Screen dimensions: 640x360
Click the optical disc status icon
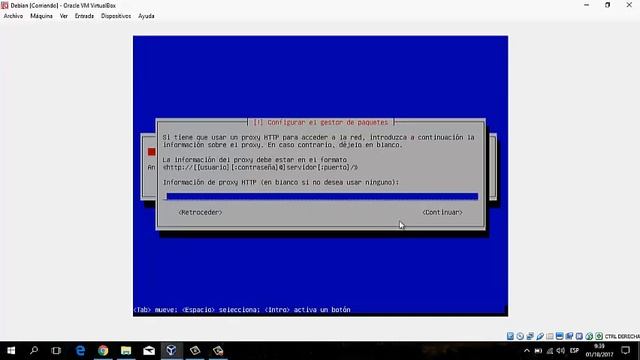pos(520,336)
